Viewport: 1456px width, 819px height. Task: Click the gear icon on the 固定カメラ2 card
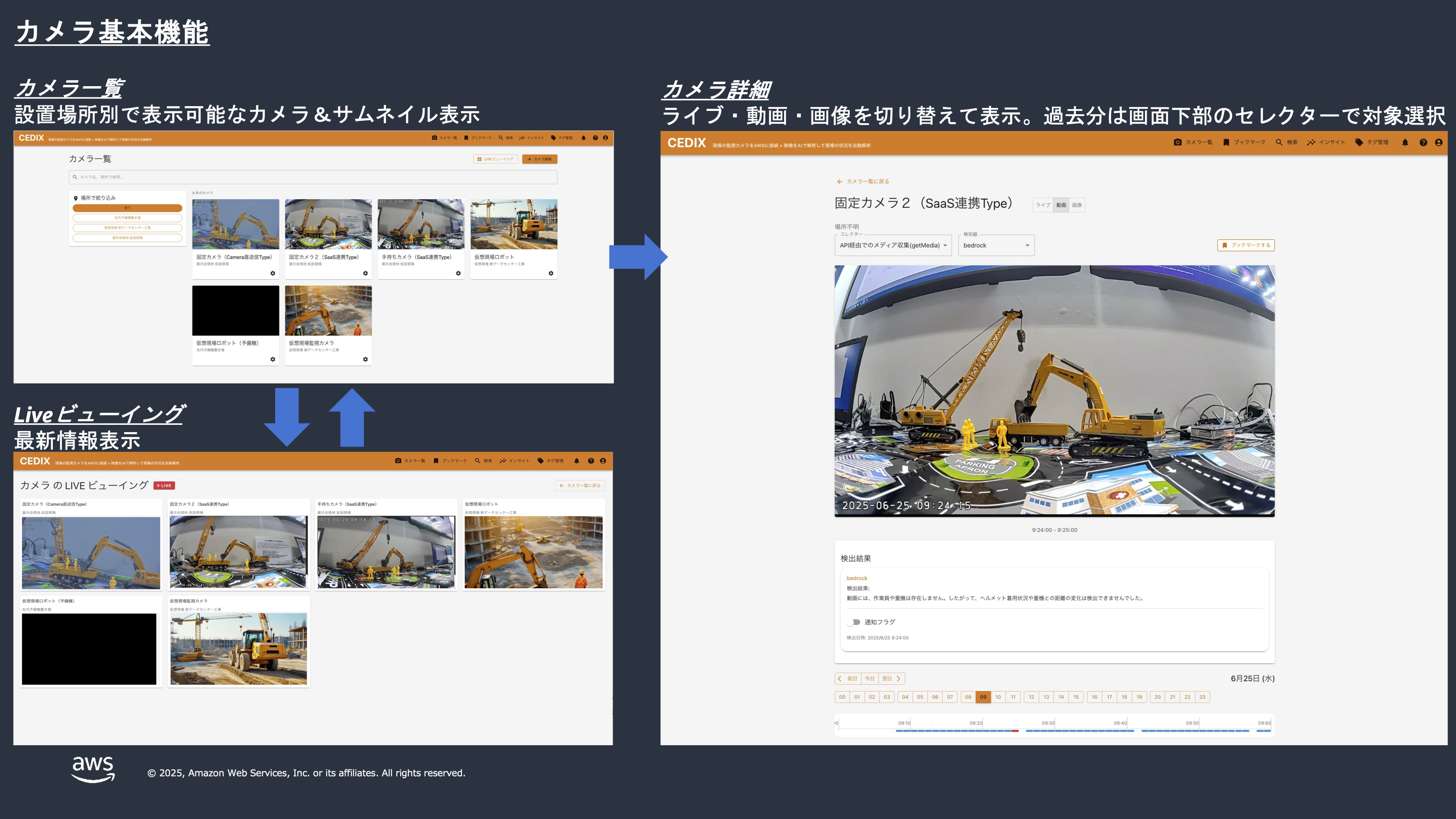(365, 273)
